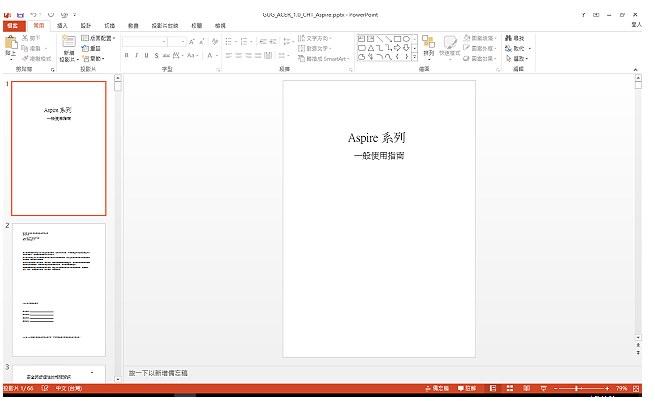Toggle text Shadow formatting
Viewport: 655px width, 401px height.
click(x=156, y=55)
